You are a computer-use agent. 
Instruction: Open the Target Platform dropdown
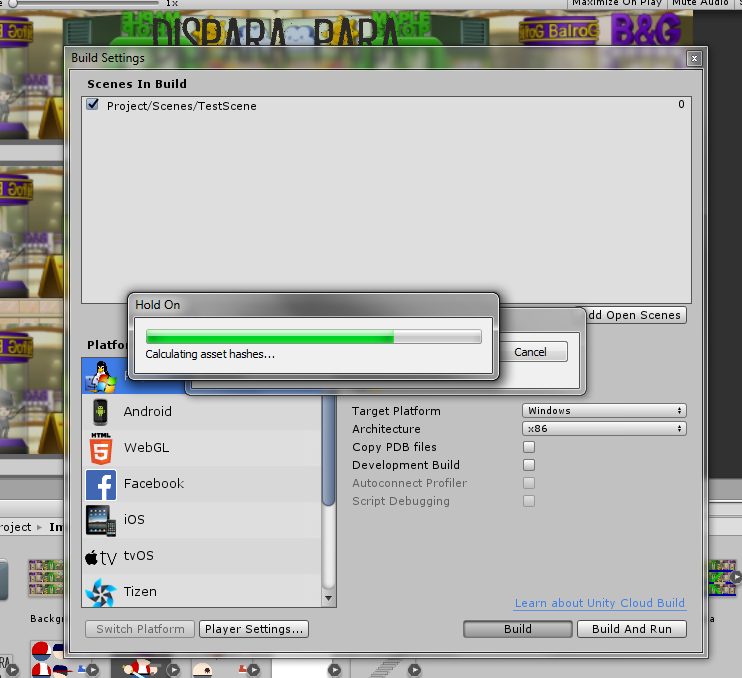pyautogui.click(x=604, y=411)
